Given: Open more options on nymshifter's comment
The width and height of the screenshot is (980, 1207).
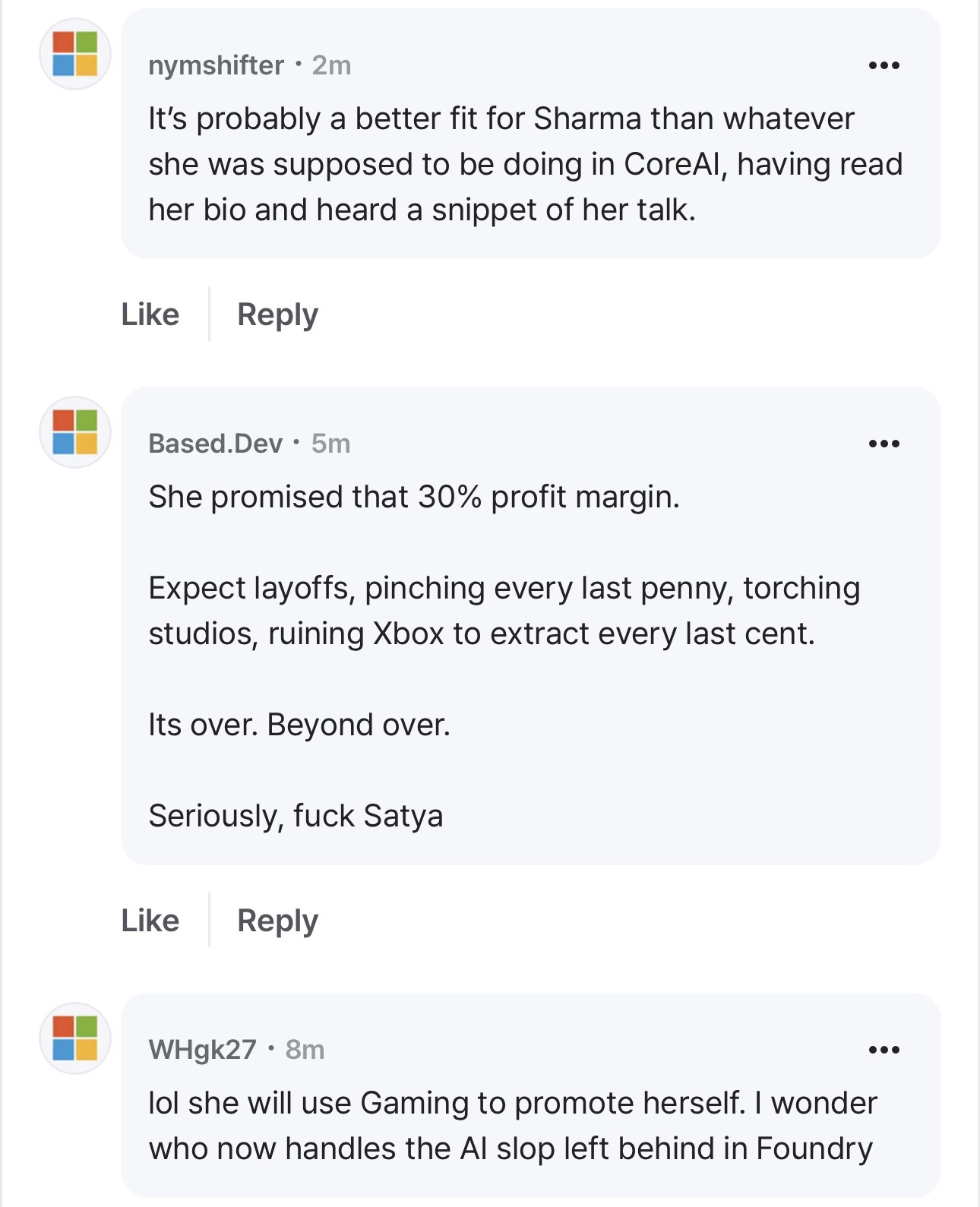Looking at the screenshot, I should 884,65.
